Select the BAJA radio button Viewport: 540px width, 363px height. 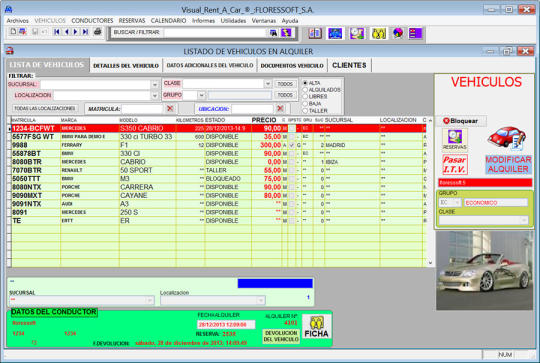[x=305, y=104]
